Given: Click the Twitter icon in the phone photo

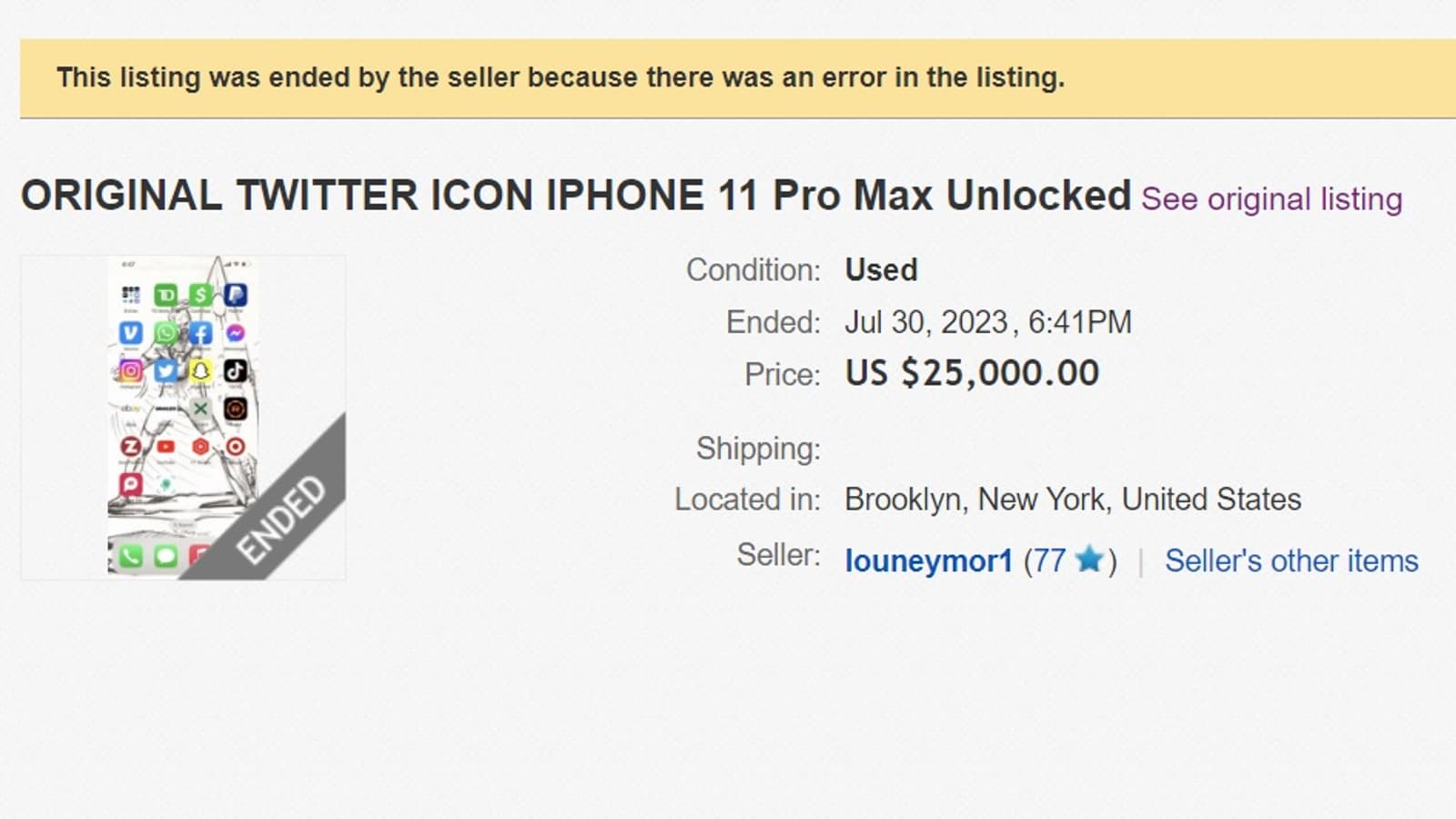Looking at the screenshot, I should pos(166,370).
